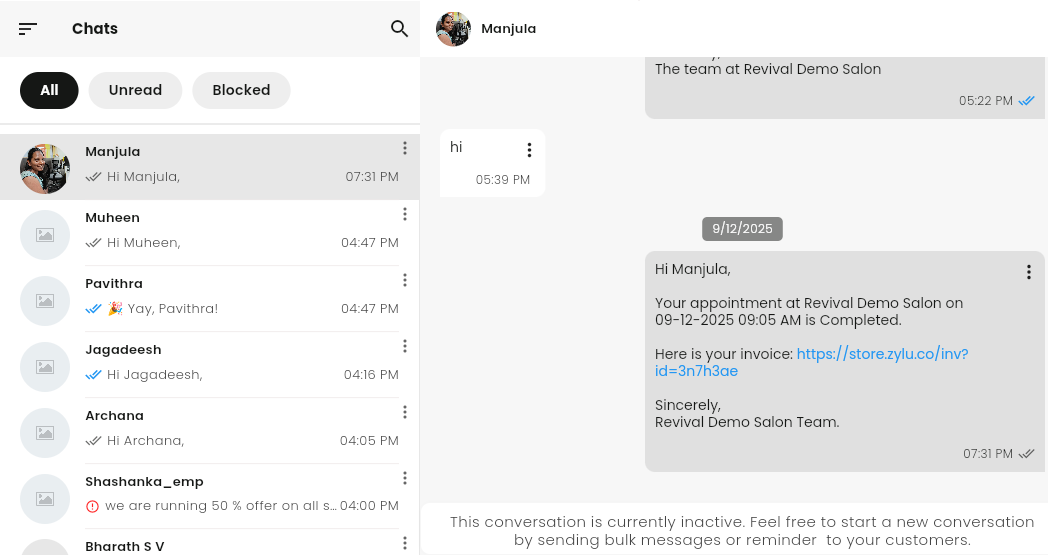
Task: Click Manjula's profile photo in chat header
Action: [x=454, y=29]
